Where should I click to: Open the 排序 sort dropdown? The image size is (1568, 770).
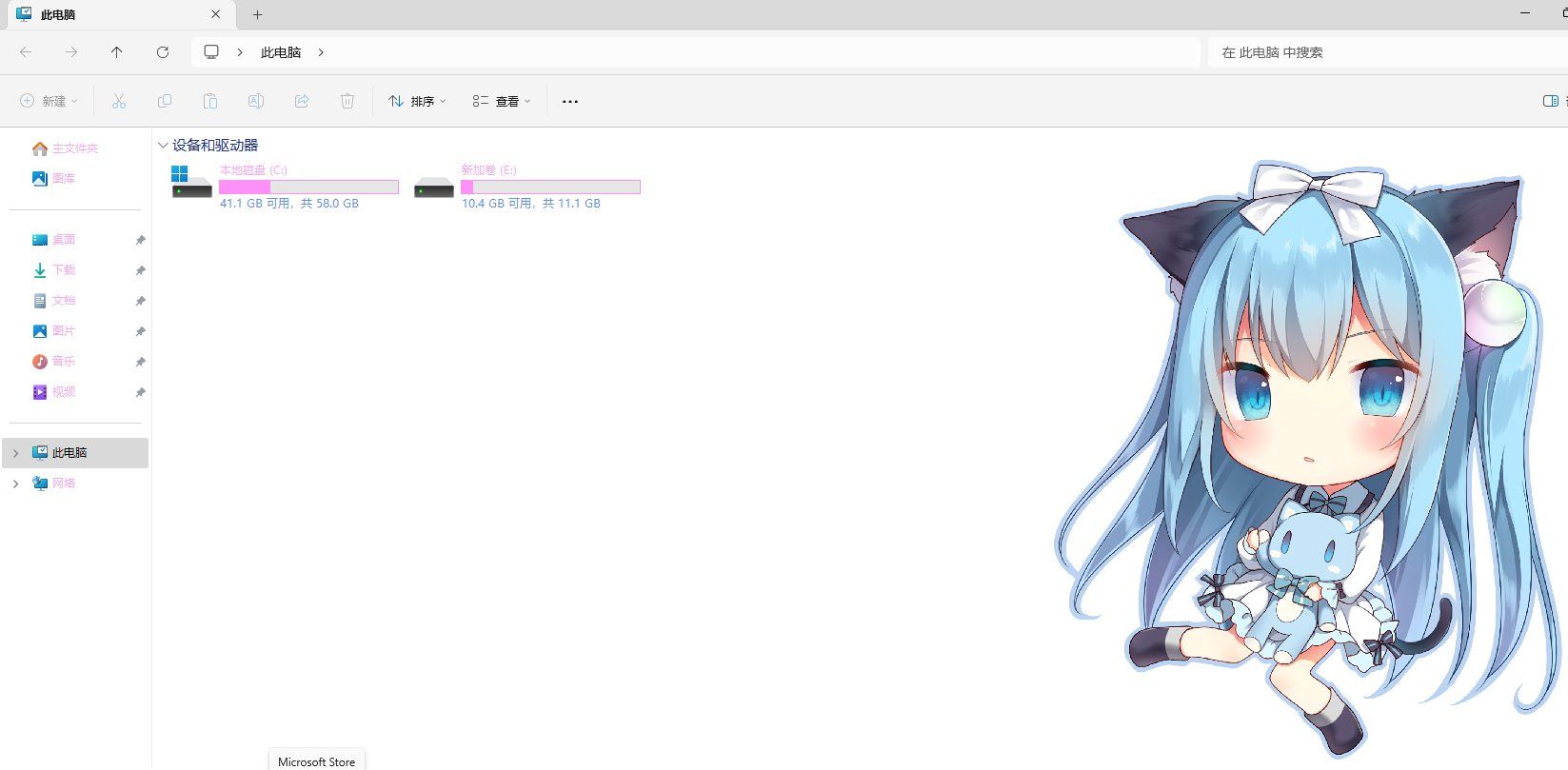click(x=417, y=101)
